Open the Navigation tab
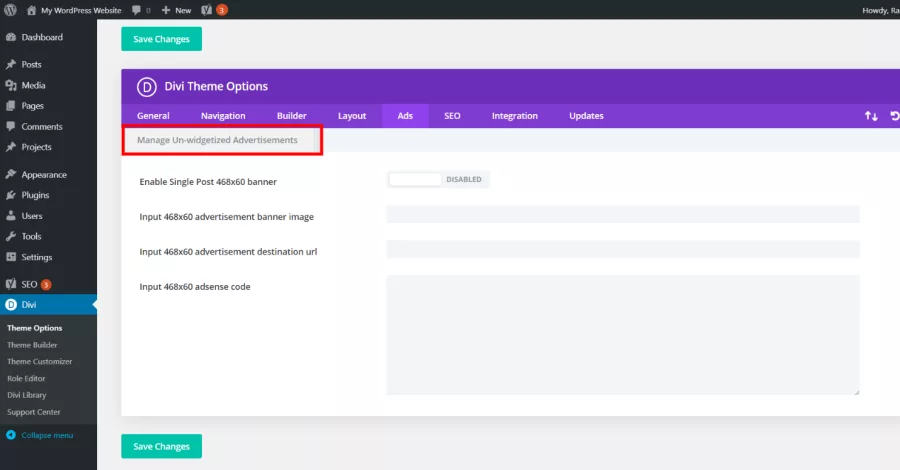 coord(223,116)
